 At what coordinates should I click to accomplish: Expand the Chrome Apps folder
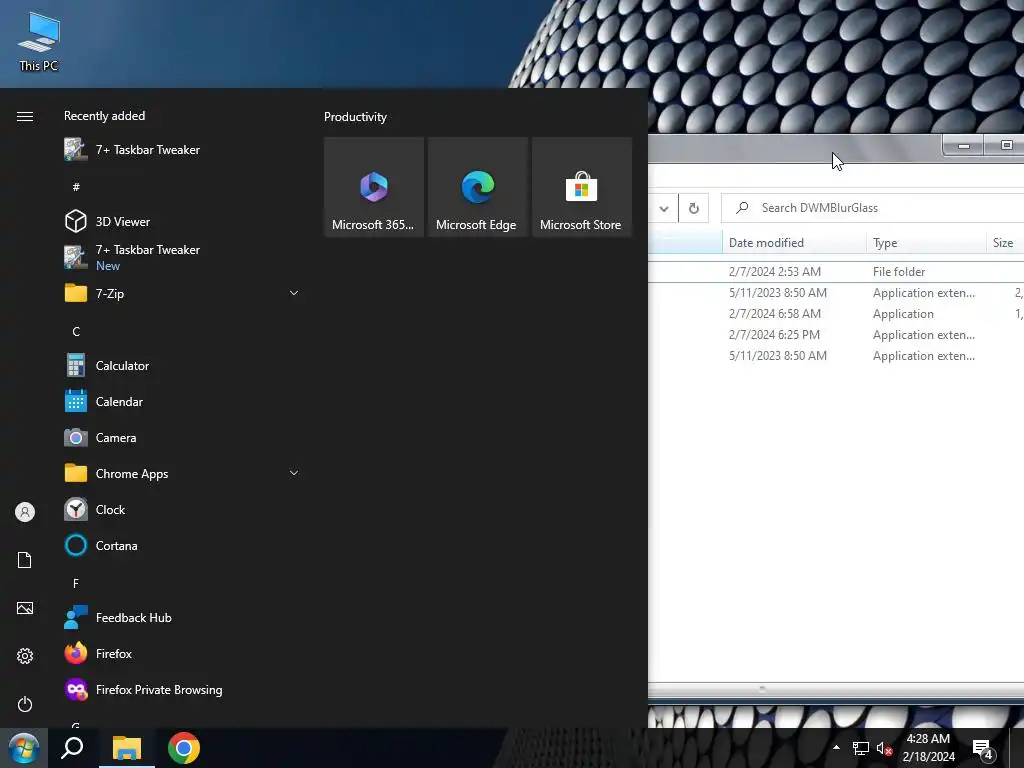point(183,473)
